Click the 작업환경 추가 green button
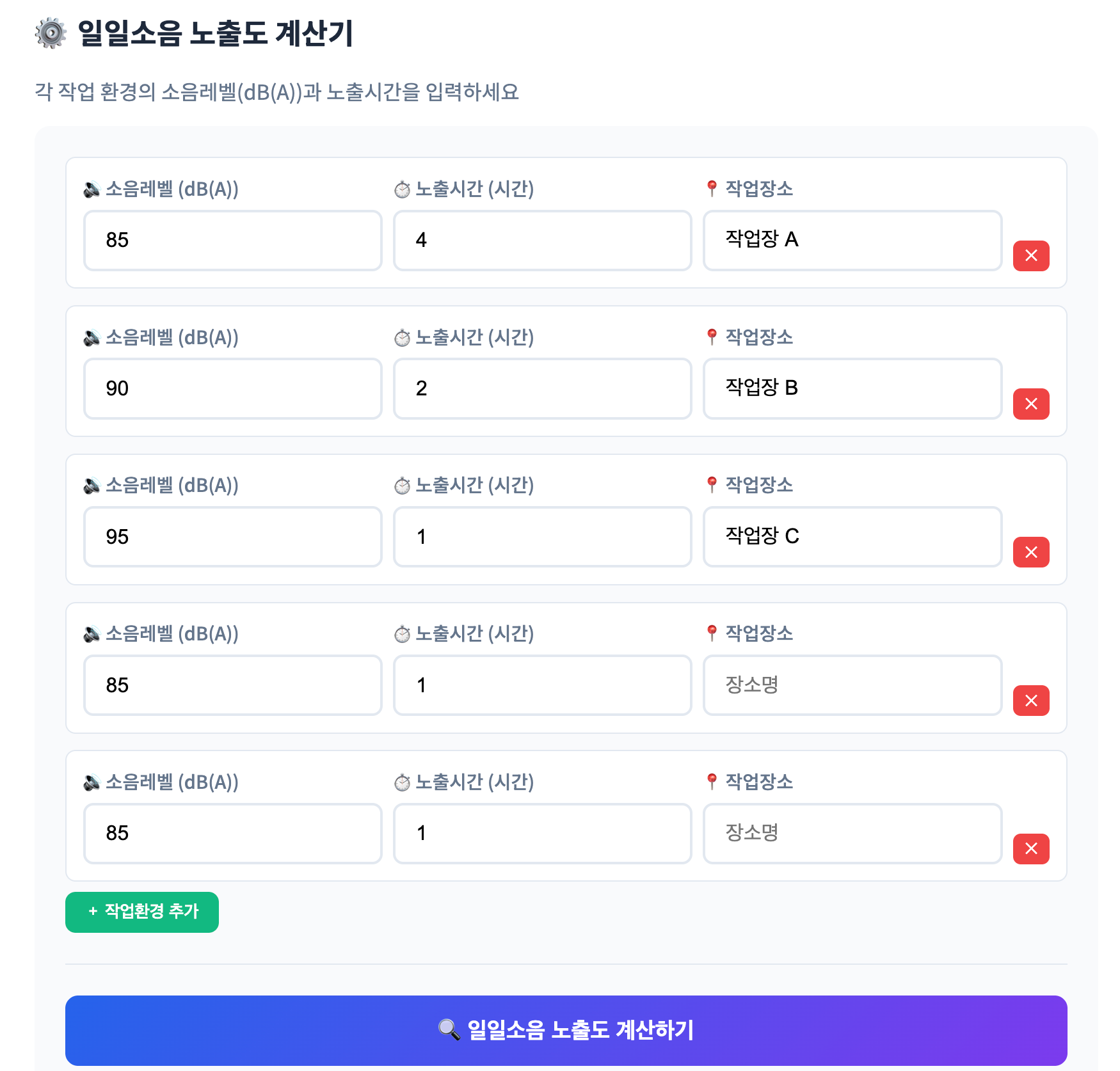 pyautogui.click(x=141, y=912)
